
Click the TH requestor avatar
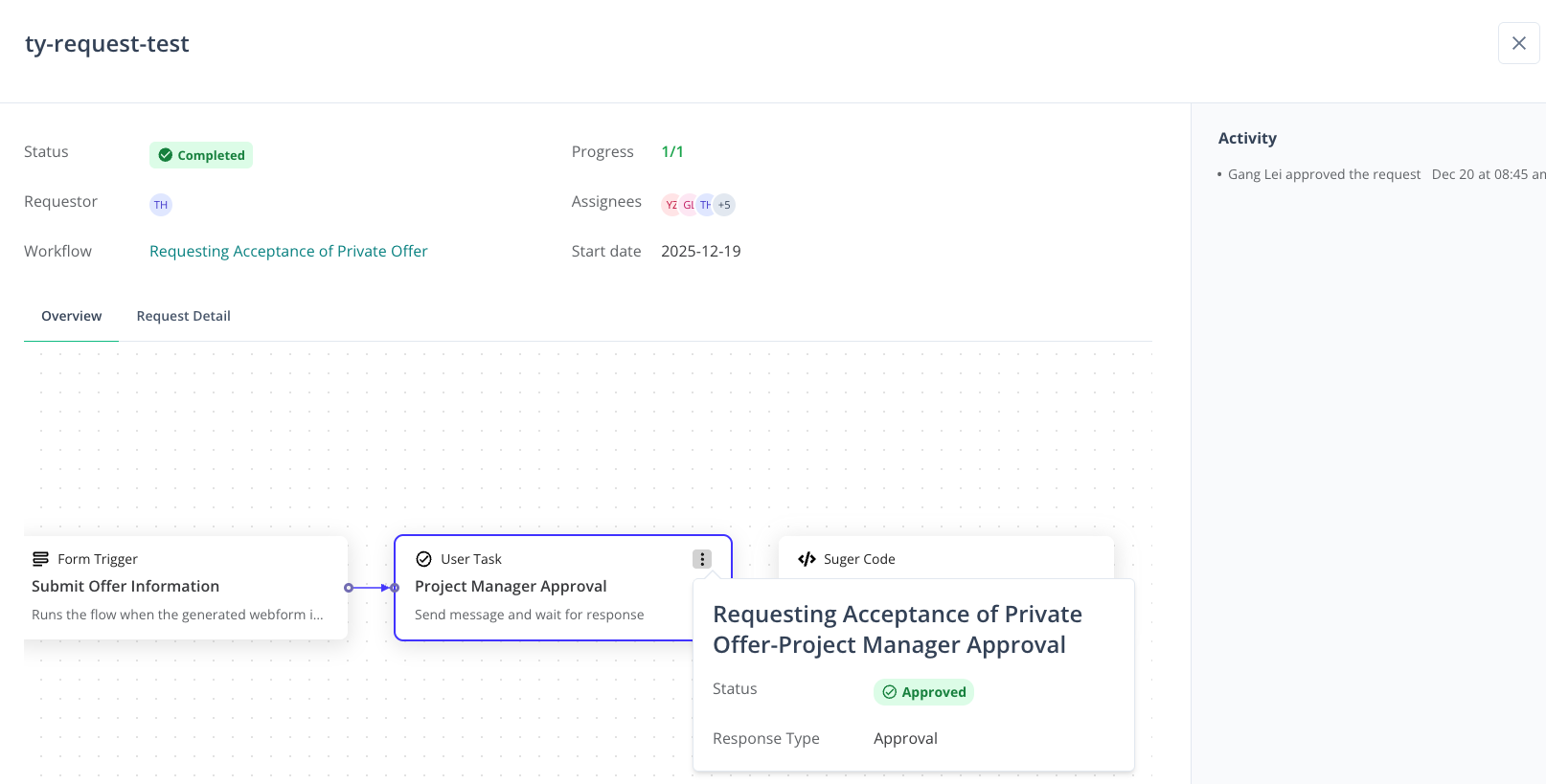pyautogui.click(x=161, y=205)
